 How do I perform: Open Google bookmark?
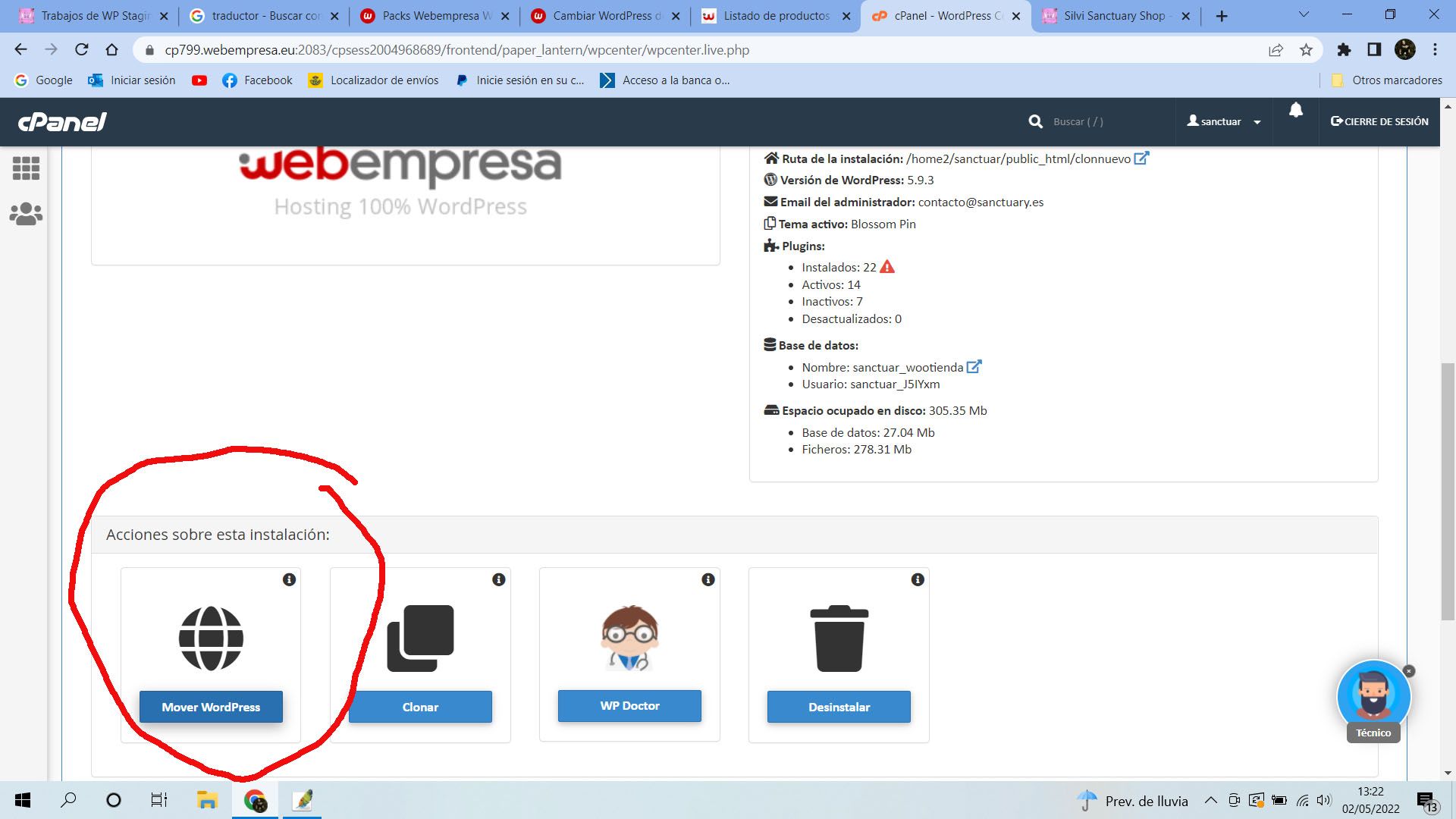[x=43, y=80]
